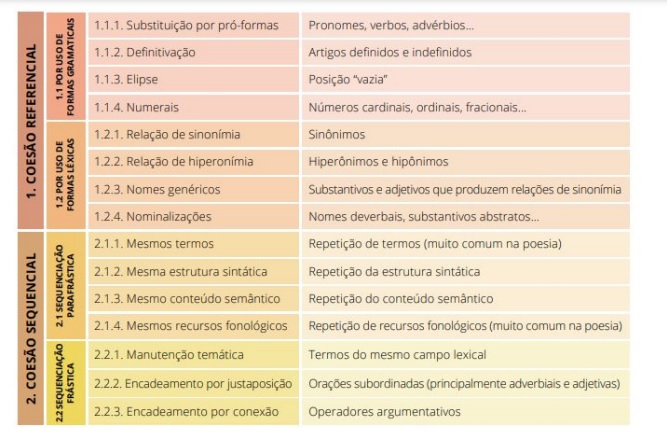Select the 'Operadores argumentativos' description cell

(384, 411)
